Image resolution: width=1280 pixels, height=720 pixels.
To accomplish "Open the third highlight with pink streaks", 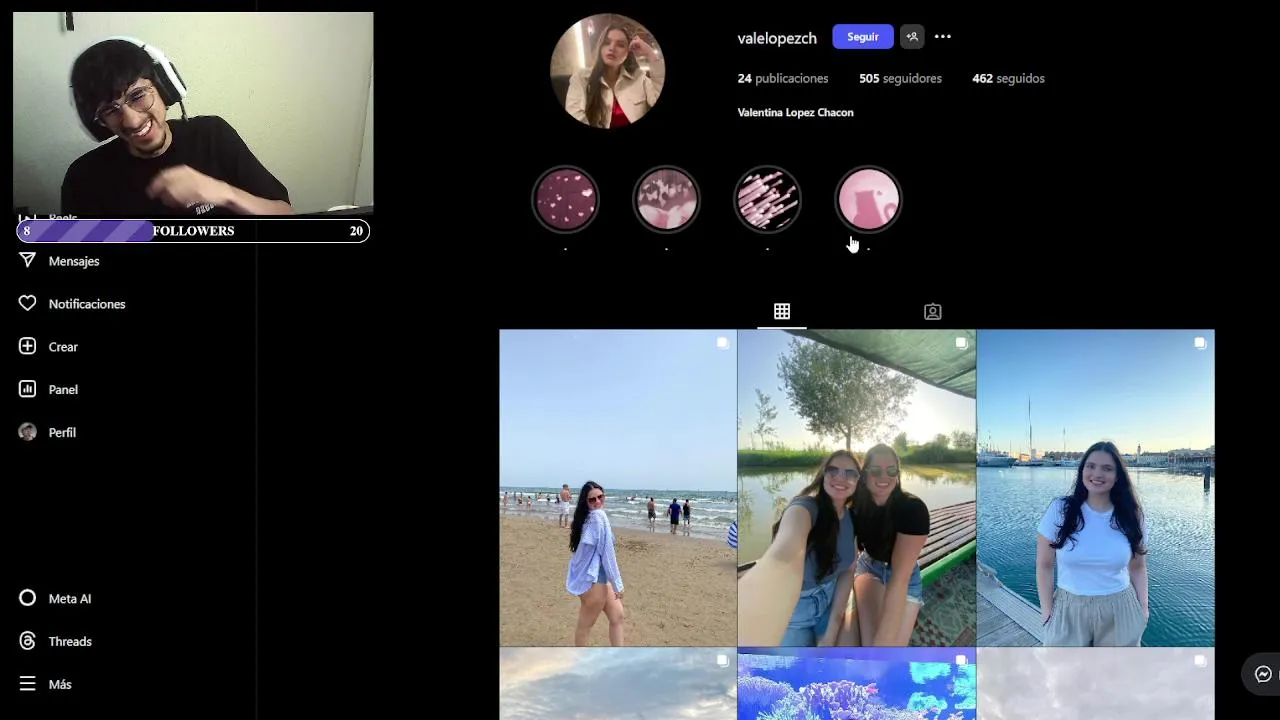I will click(767, 199).
